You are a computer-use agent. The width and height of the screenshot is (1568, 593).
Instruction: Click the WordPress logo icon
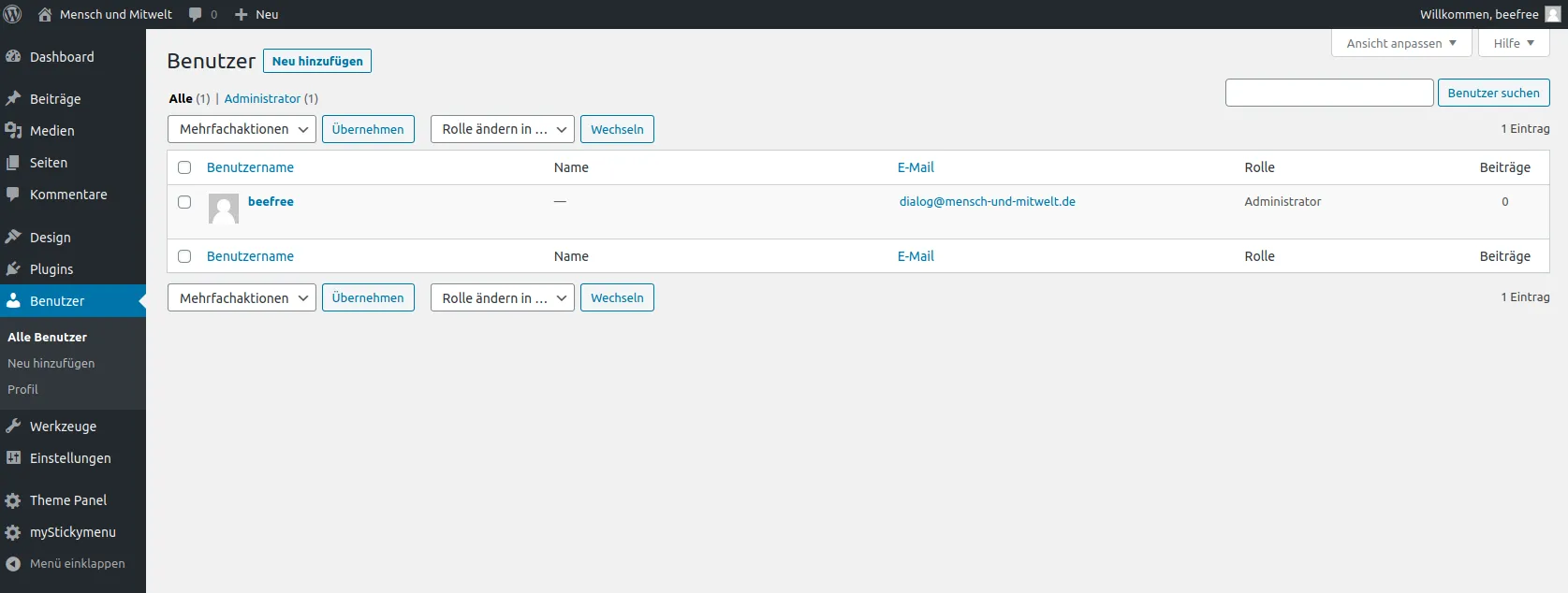point(13,14)
